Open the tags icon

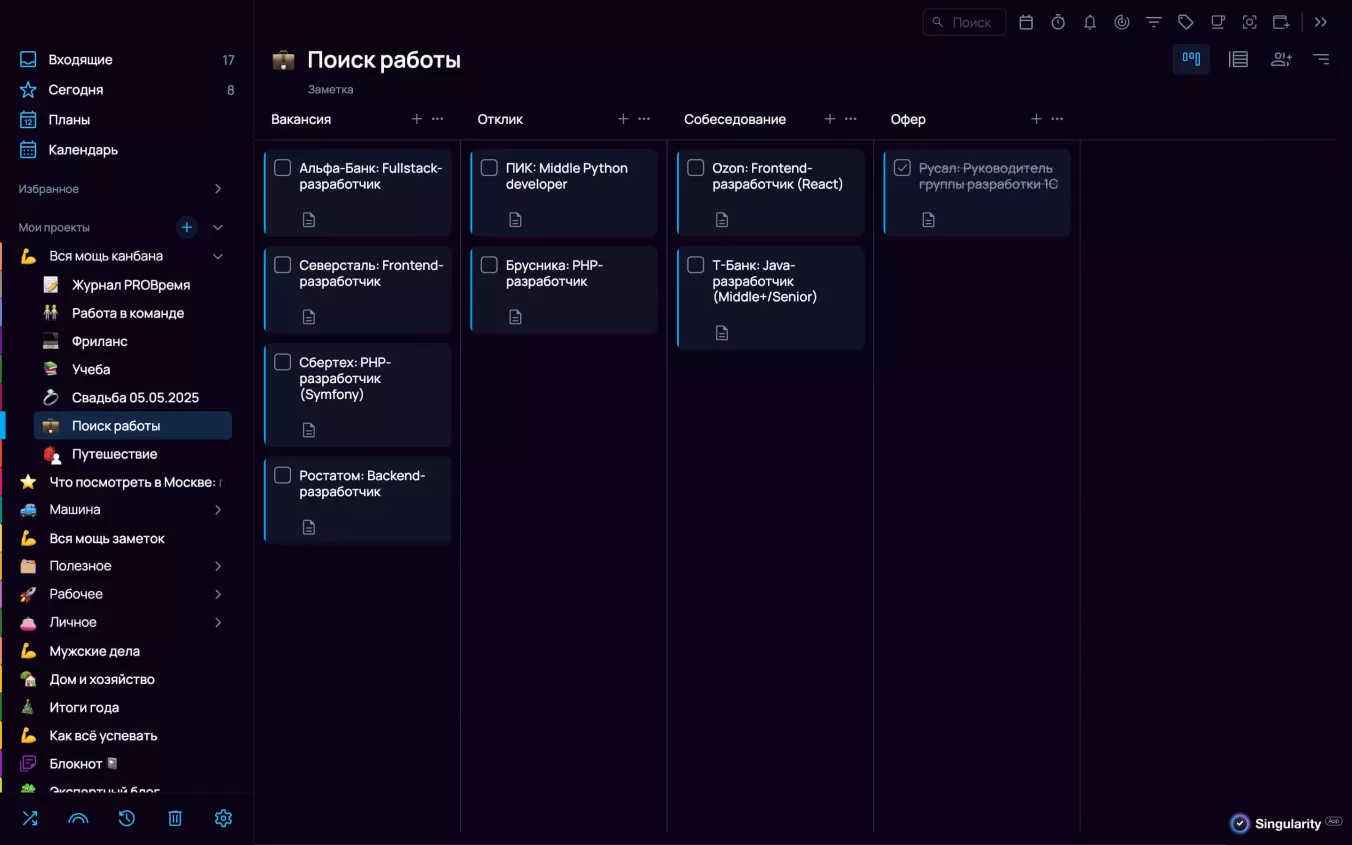coord(1186,22)
